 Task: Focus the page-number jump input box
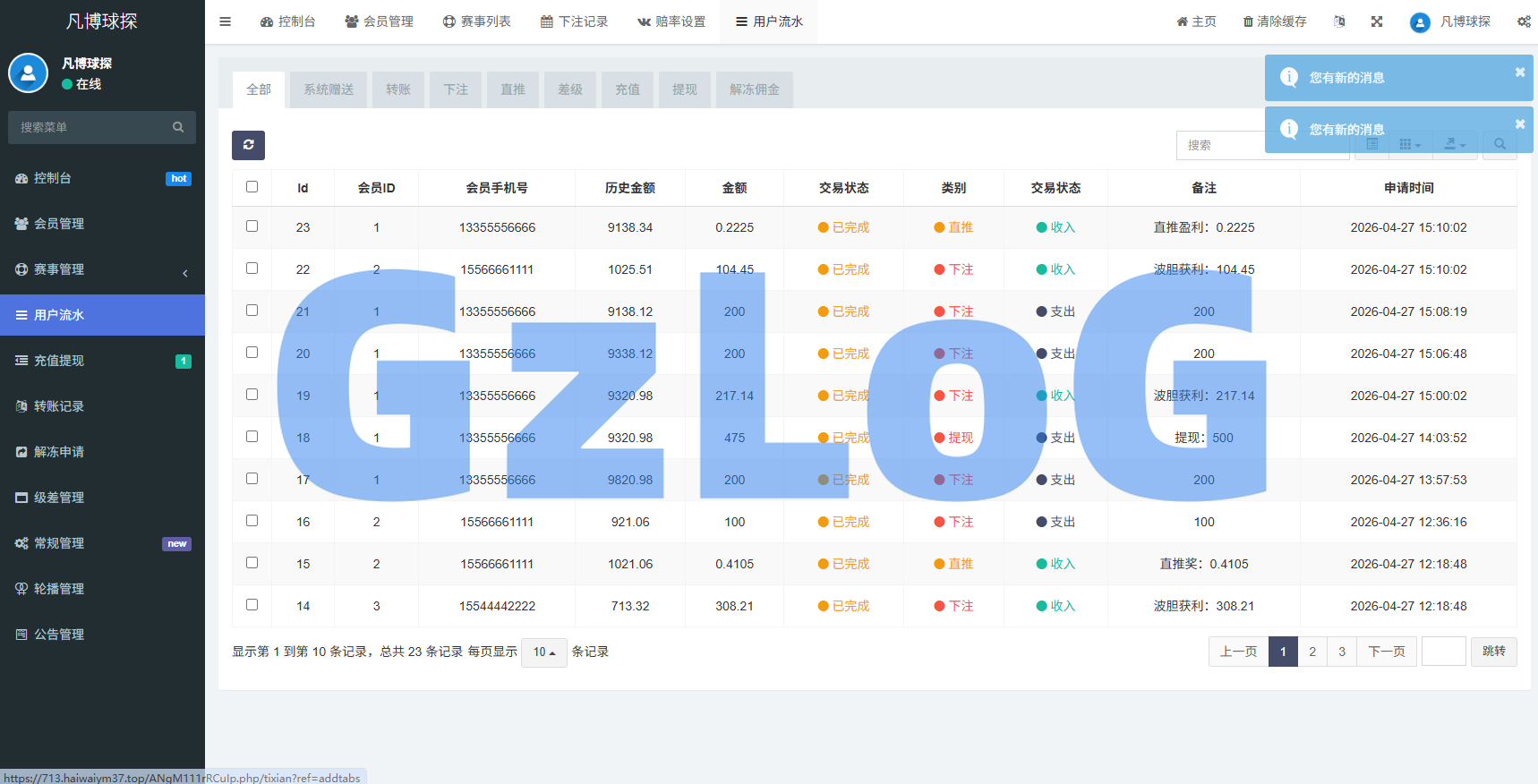(1443, 652)
